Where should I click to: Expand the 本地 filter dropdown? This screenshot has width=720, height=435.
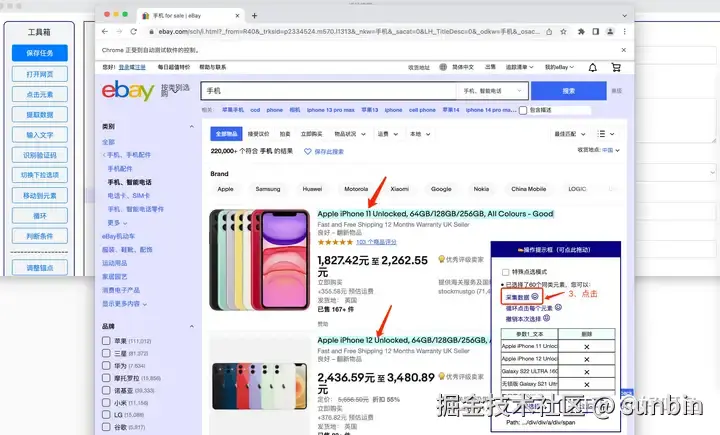point(420,134)
